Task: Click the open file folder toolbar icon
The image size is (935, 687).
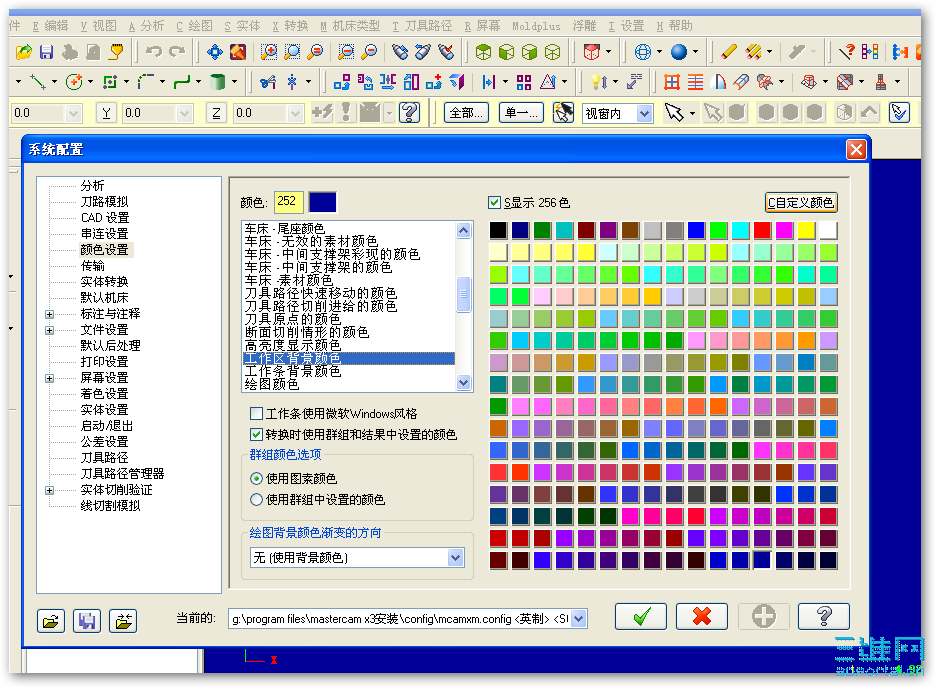Action: coord(24,52)
